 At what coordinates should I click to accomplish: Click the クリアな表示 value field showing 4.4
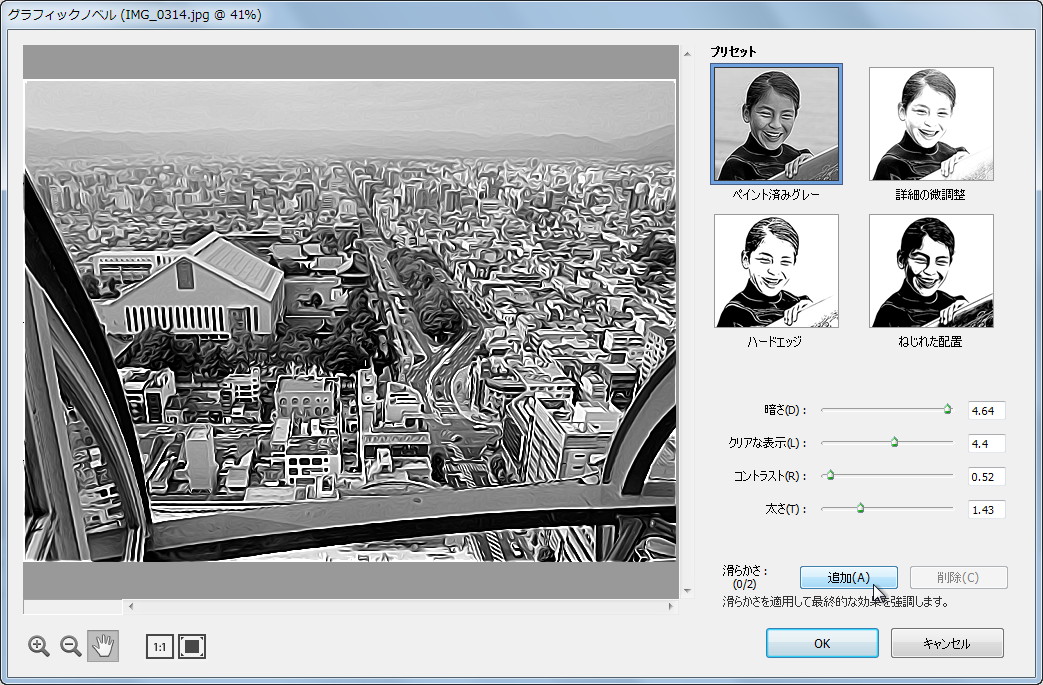point(986,444)
